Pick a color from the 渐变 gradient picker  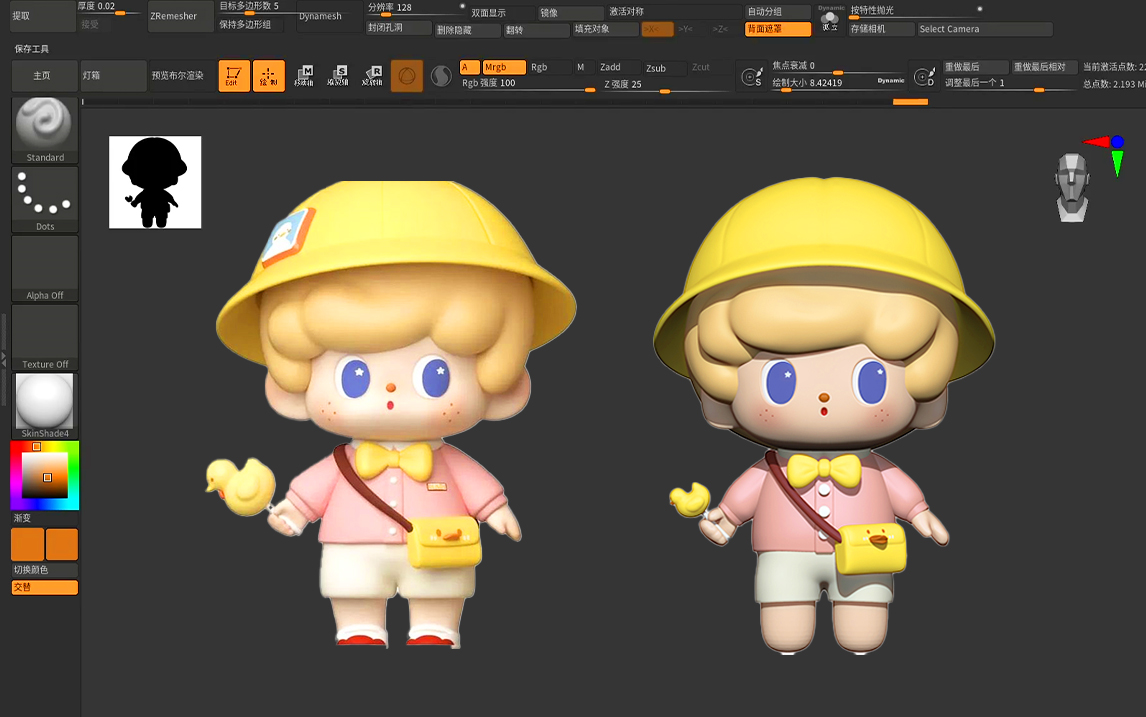[44, 475]
